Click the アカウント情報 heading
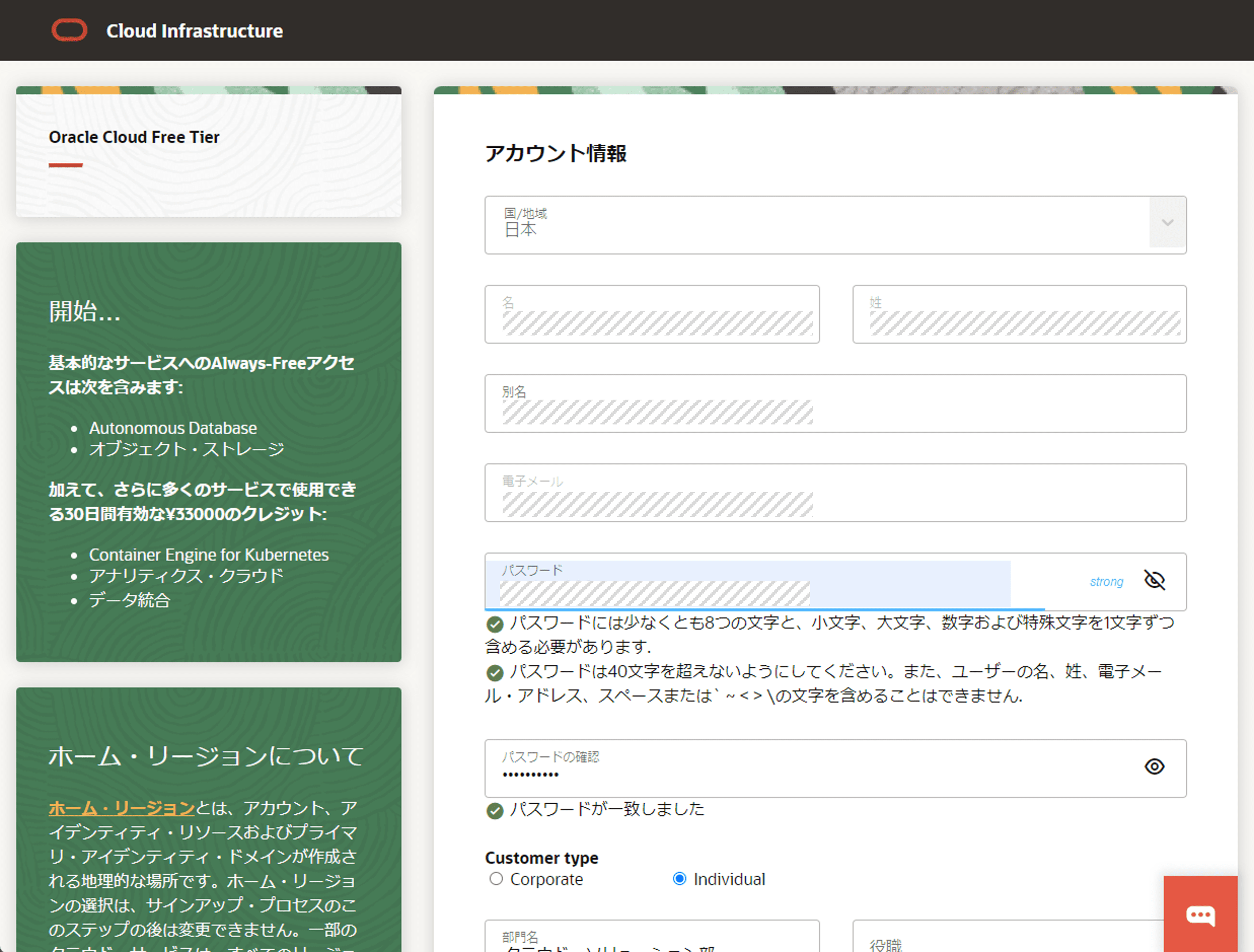This screenshot has width=1254, height=952. pyautogui.click(x=556, y=153)
